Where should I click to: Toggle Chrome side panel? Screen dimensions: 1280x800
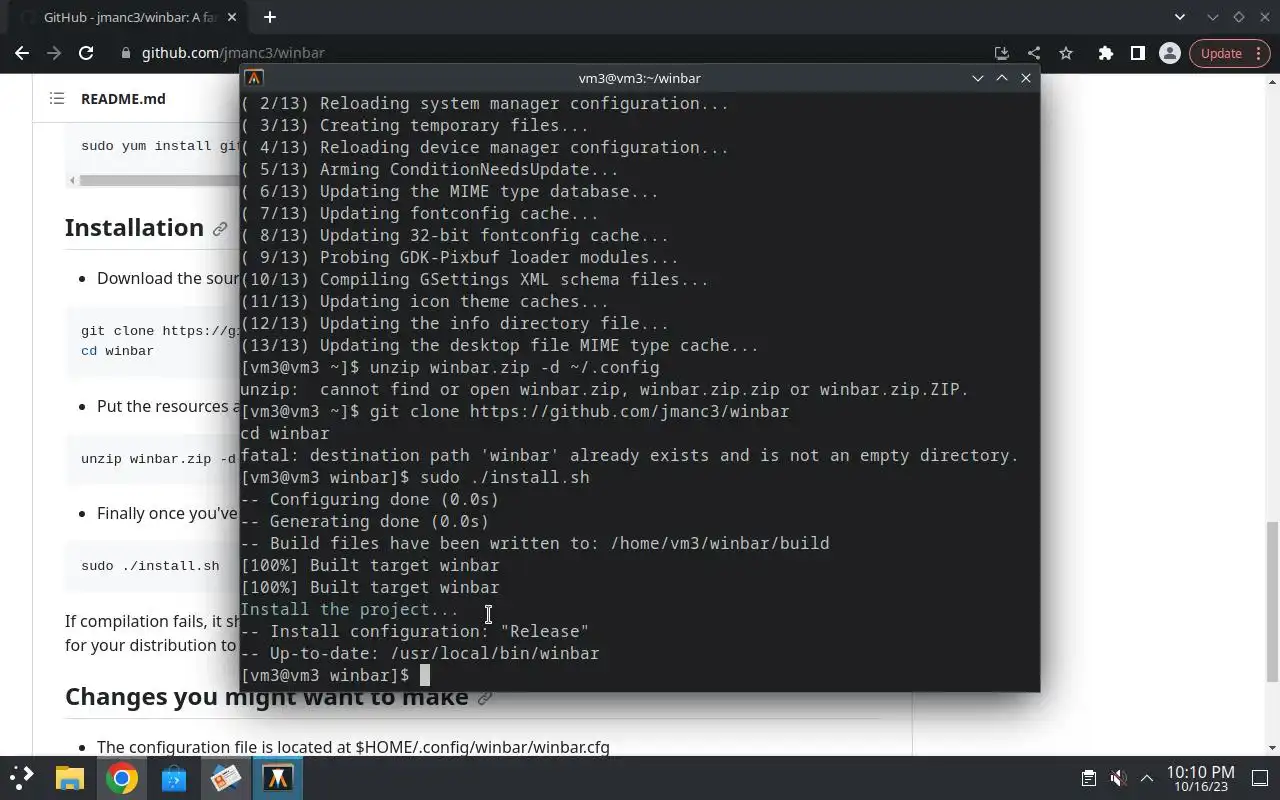tap(1137, 53)
